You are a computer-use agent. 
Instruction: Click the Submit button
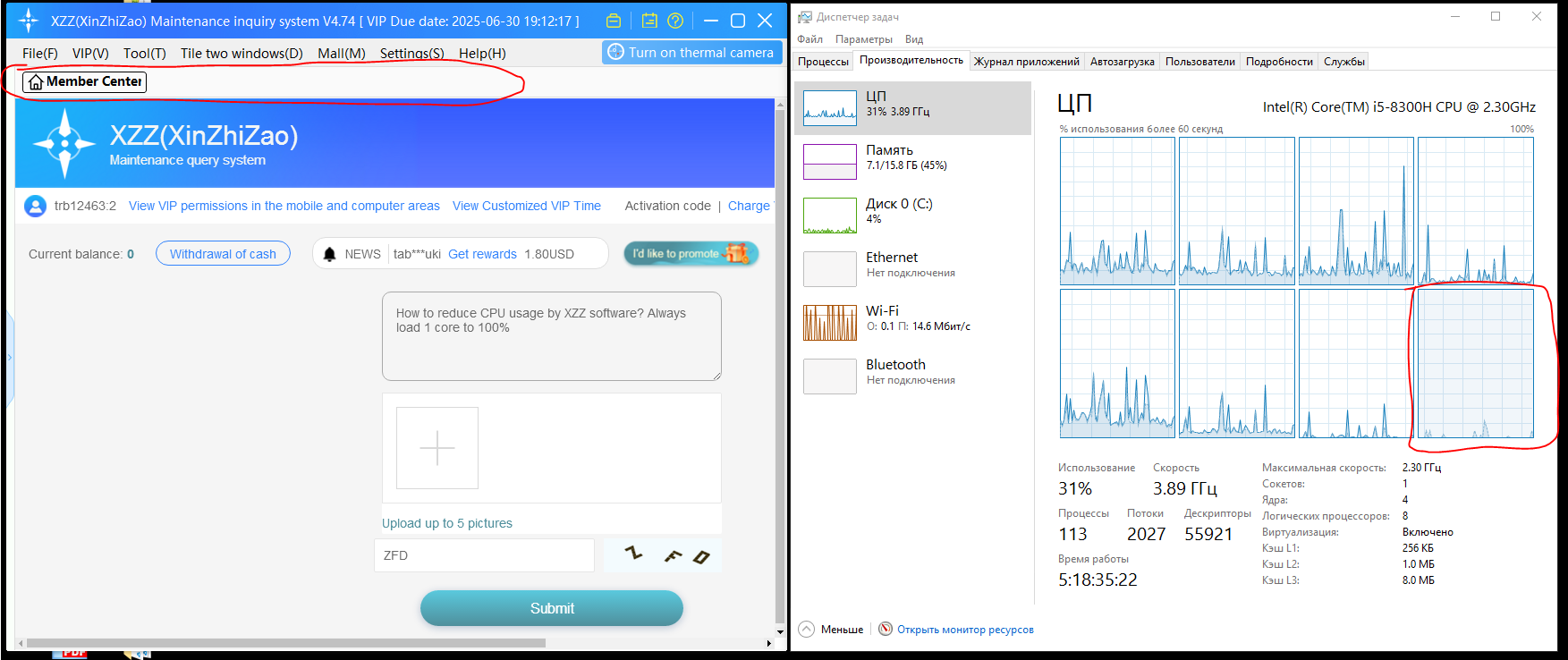pyautogui.click(x=552, y=608)
